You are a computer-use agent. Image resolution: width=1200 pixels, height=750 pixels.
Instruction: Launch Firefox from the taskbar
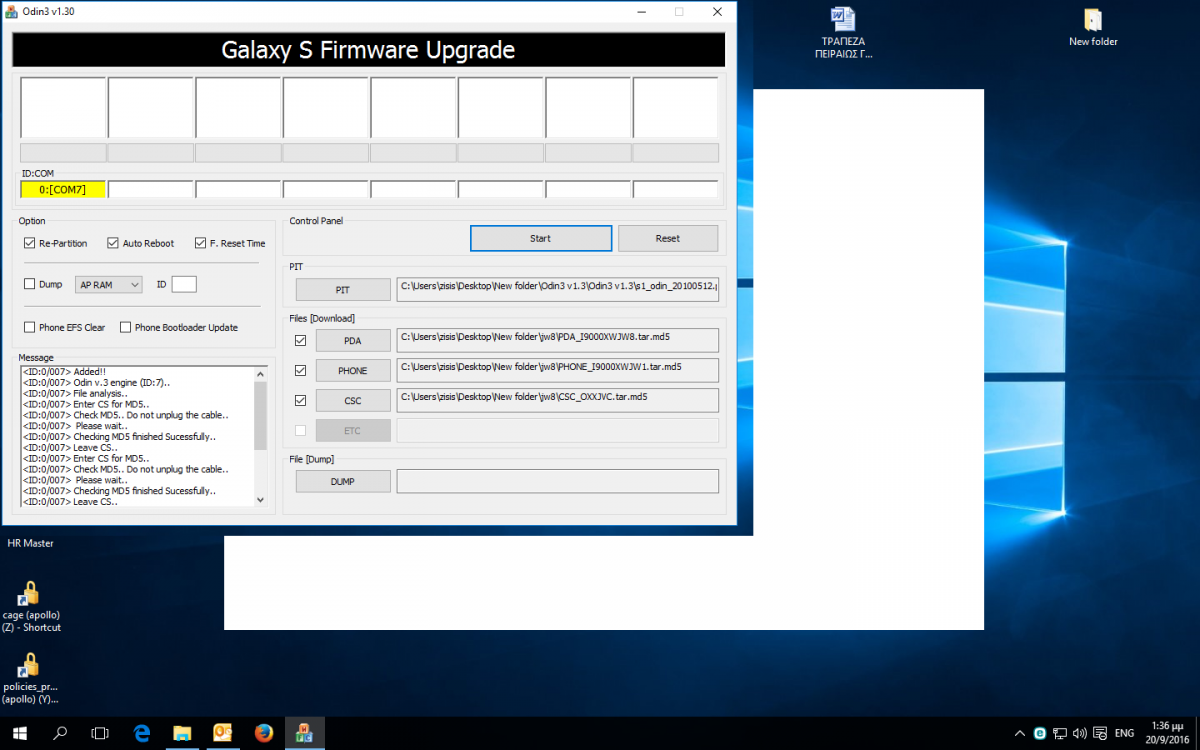pos(264,733)
